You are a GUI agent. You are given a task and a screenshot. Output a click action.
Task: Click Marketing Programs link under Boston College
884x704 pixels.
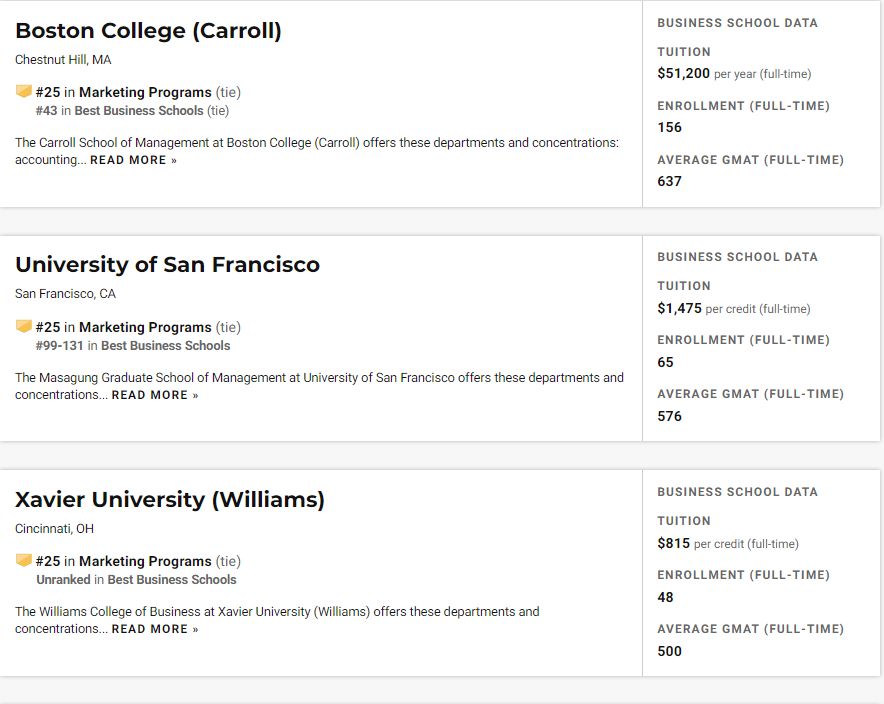click(145, 92)
